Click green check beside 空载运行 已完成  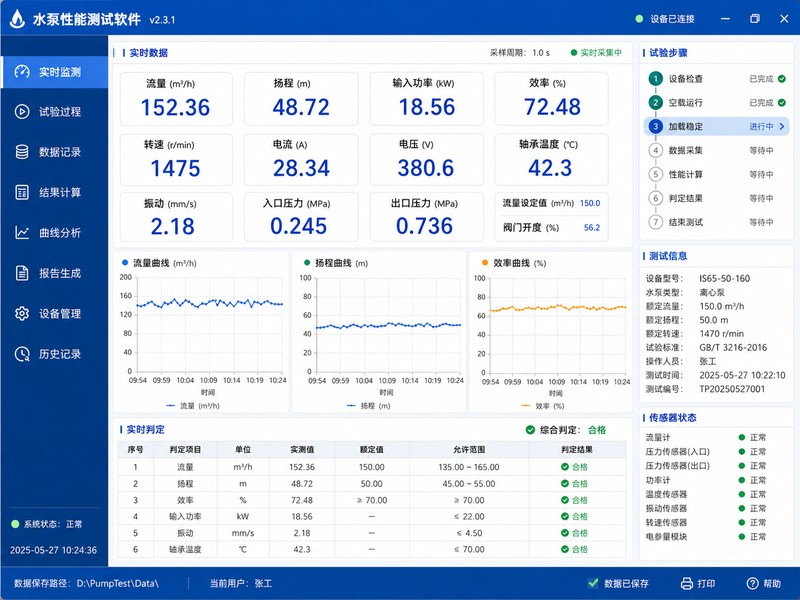point(782,103)
